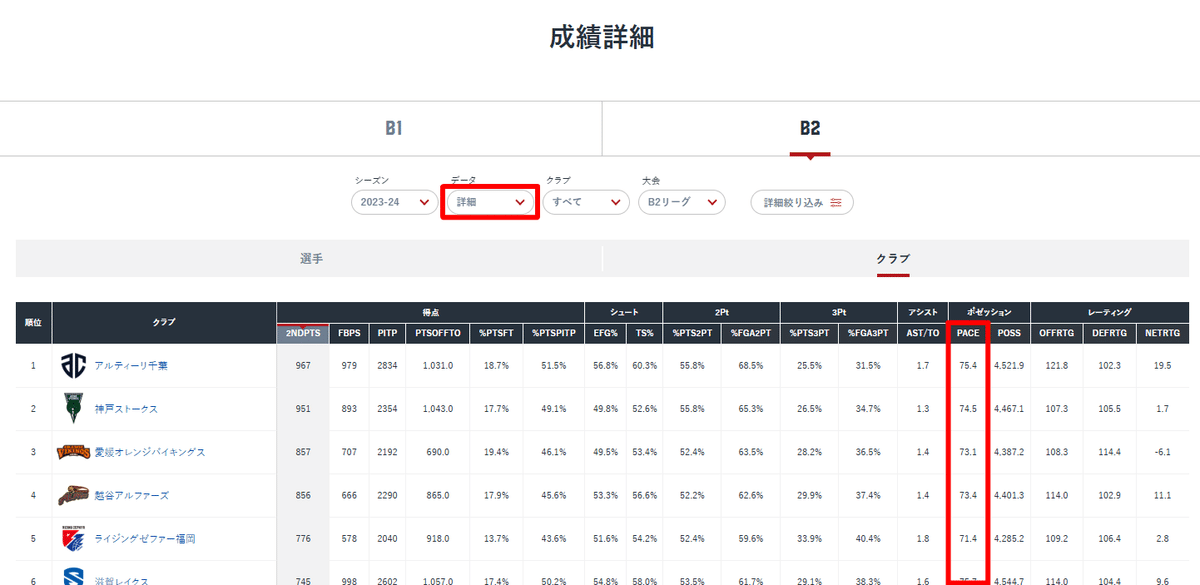This screenshot has width=1200, height=585.
Task: Click the Kobe Storks team logo
Action: (x=70, y=409)
